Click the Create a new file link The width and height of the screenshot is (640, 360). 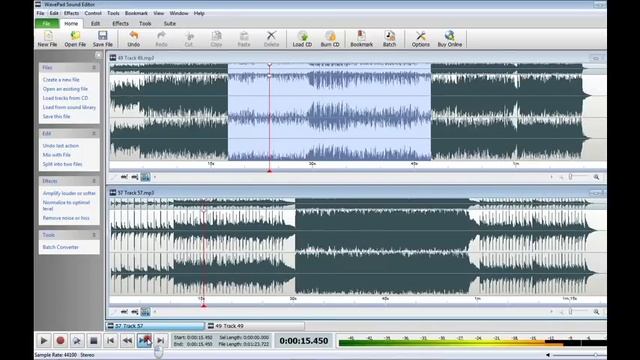click(x=61, y=80)
